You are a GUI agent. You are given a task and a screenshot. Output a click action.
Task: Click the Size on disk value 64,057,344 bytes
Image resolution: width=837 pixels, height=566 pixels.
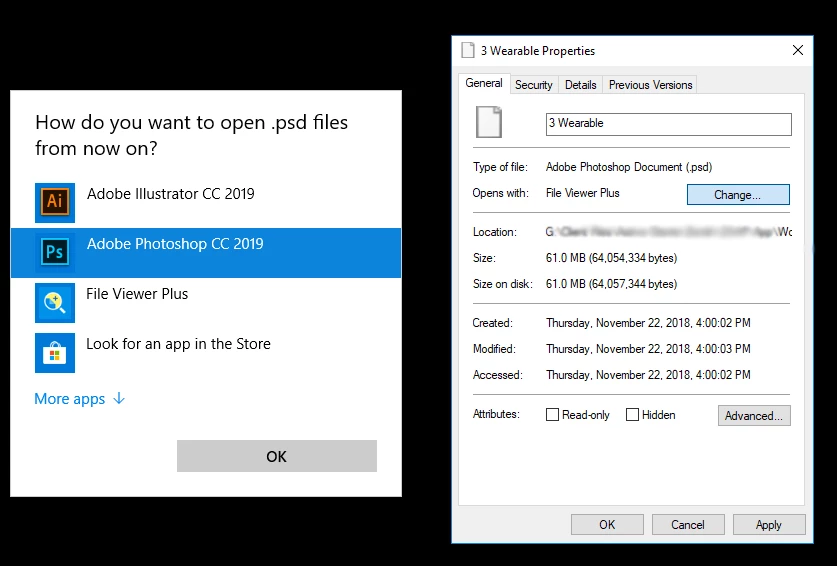click(x=611, y=284)
